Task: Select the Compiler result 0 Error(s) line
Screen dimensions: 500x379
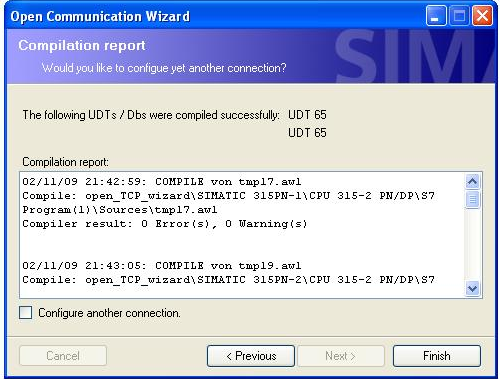Action: [165, 224]
